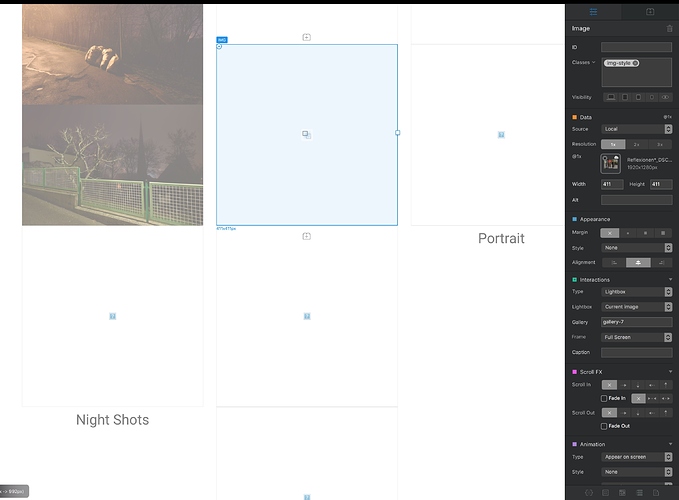Select right alignment button
Screen dimensions: 679x500
(661, 262)
